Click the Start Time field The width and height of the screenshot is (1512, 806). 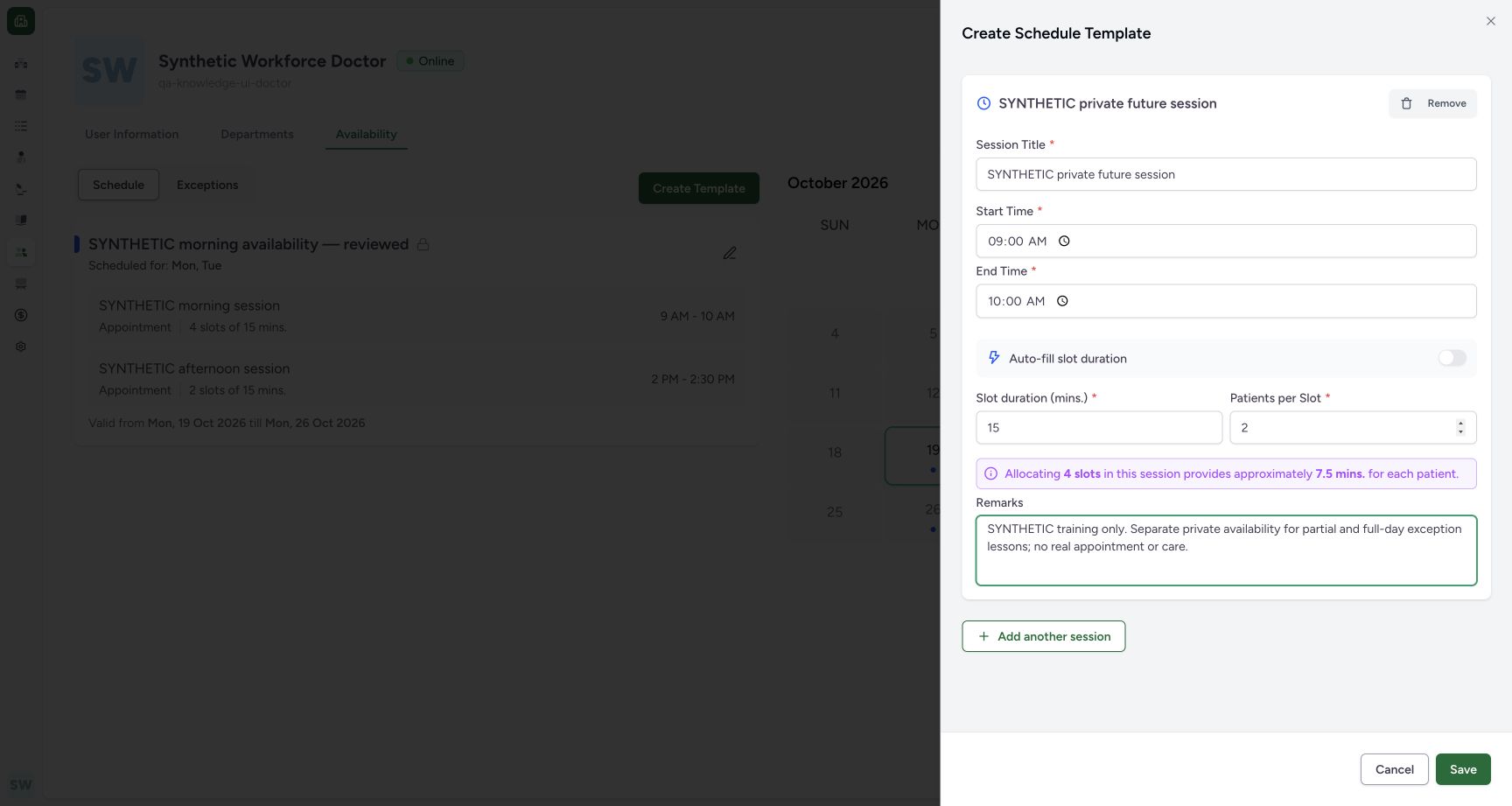coord(1226,241)
